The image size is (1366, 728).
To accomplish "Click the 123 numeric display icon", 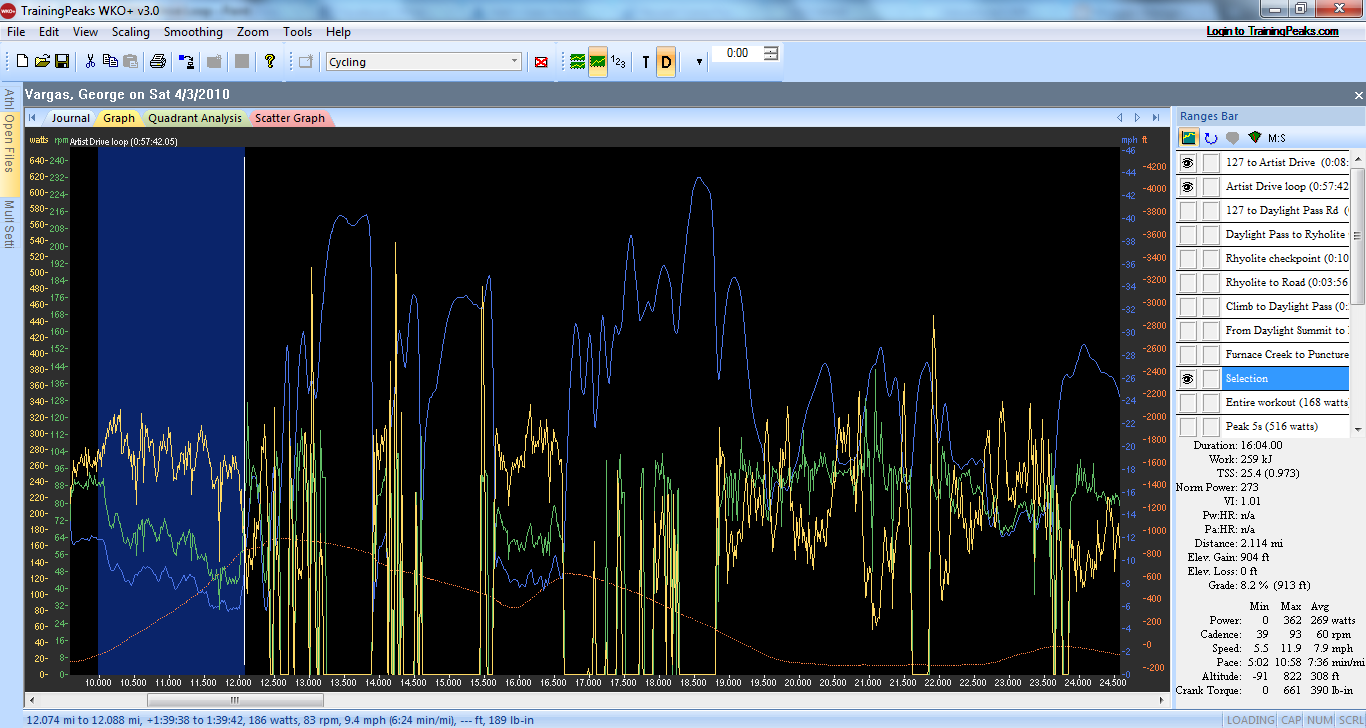I will coord(619,62).
